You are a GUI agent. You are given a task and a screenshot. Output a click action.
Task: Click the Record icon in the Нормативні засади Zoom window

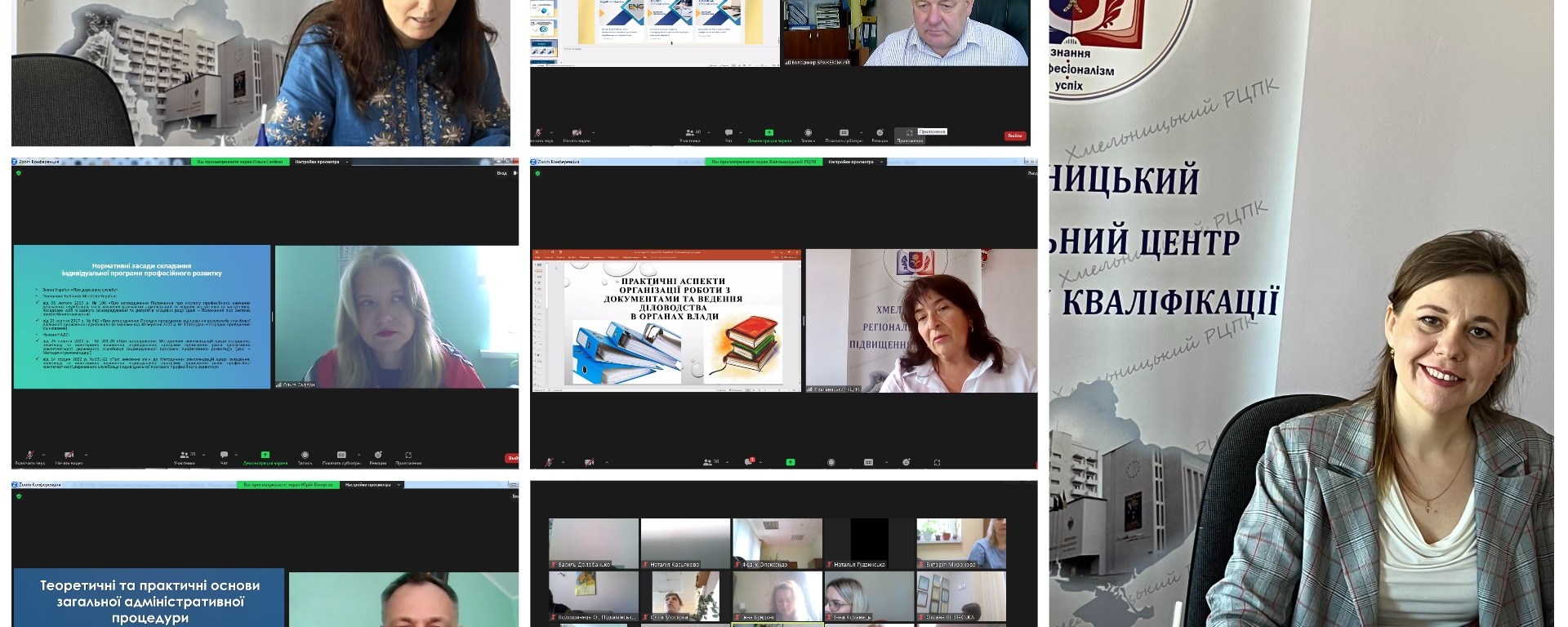(305, 455)
